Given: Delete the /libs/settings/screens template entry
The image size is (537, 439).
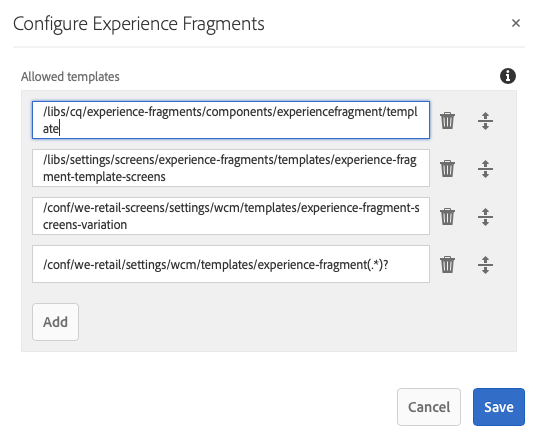Looking at the screenshot, I should [447, 168].
